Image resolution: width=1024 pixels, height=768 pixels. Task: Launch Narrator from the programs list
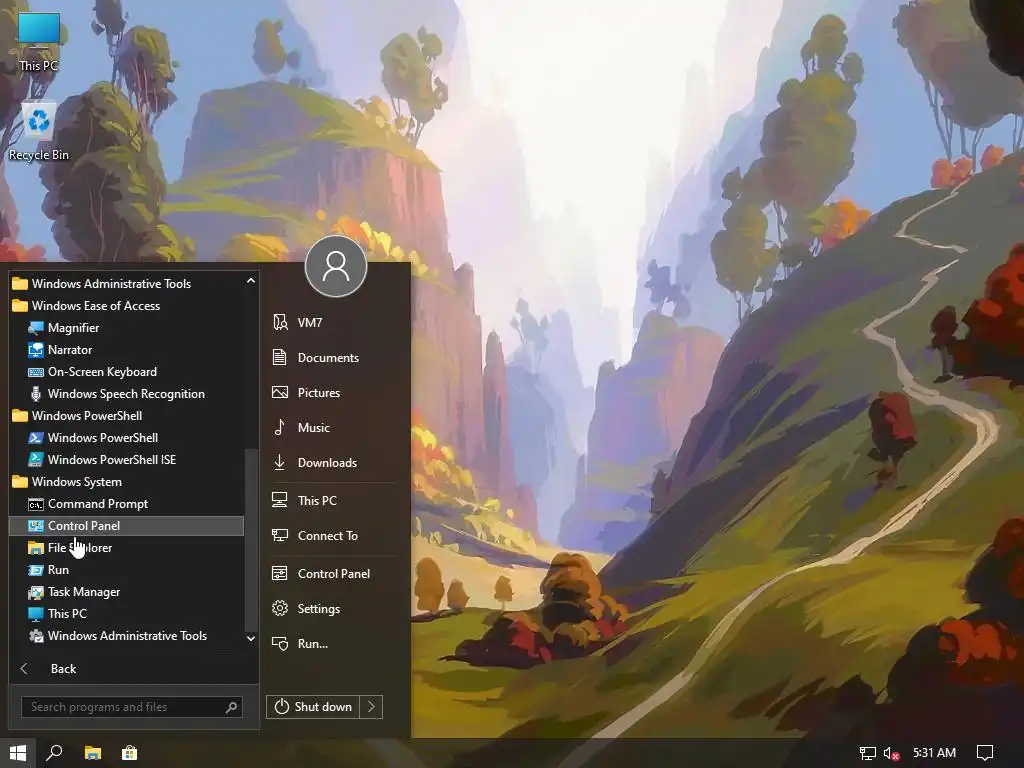click(126, 350)
